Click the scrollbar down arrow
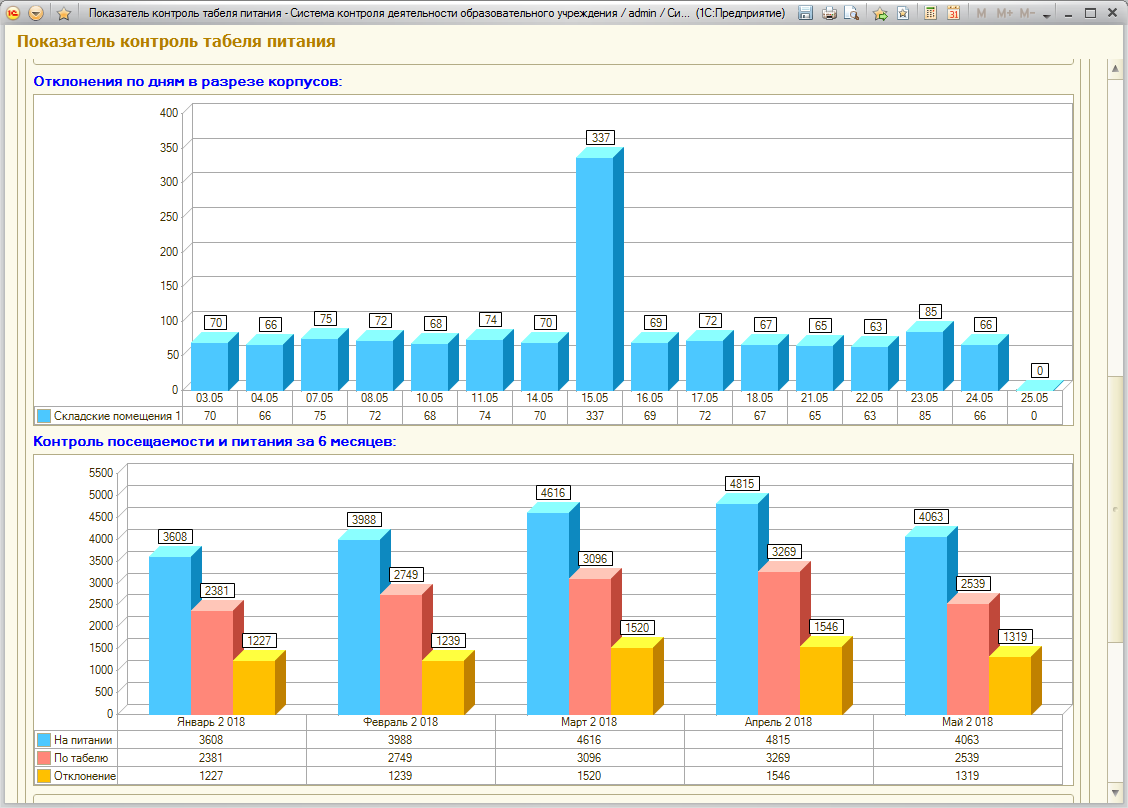 1115,793
